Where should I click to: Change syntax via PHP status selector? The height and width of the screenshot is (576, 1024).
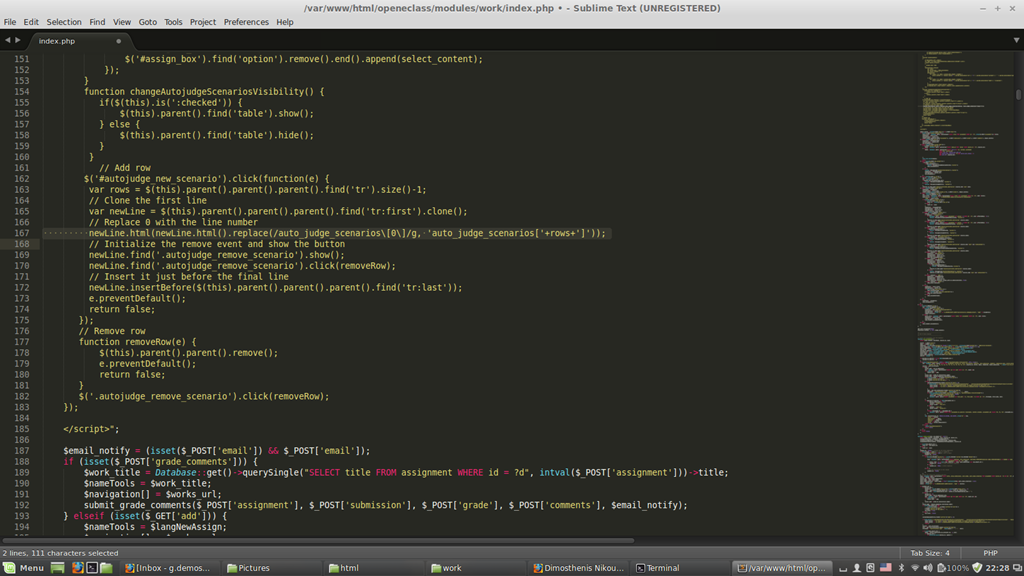click(x=990, y=552)
